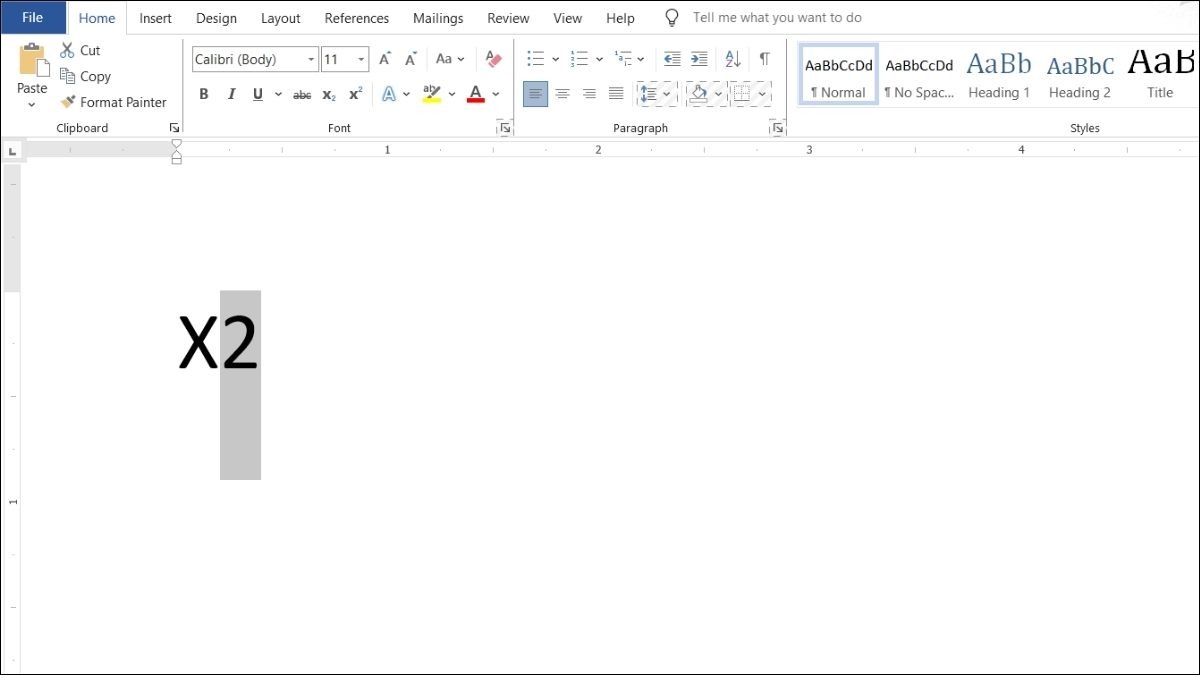The width and height of the screenshot is (1200, 675).
Task: Justify the paragraph text
Action: tap(616, 95)
